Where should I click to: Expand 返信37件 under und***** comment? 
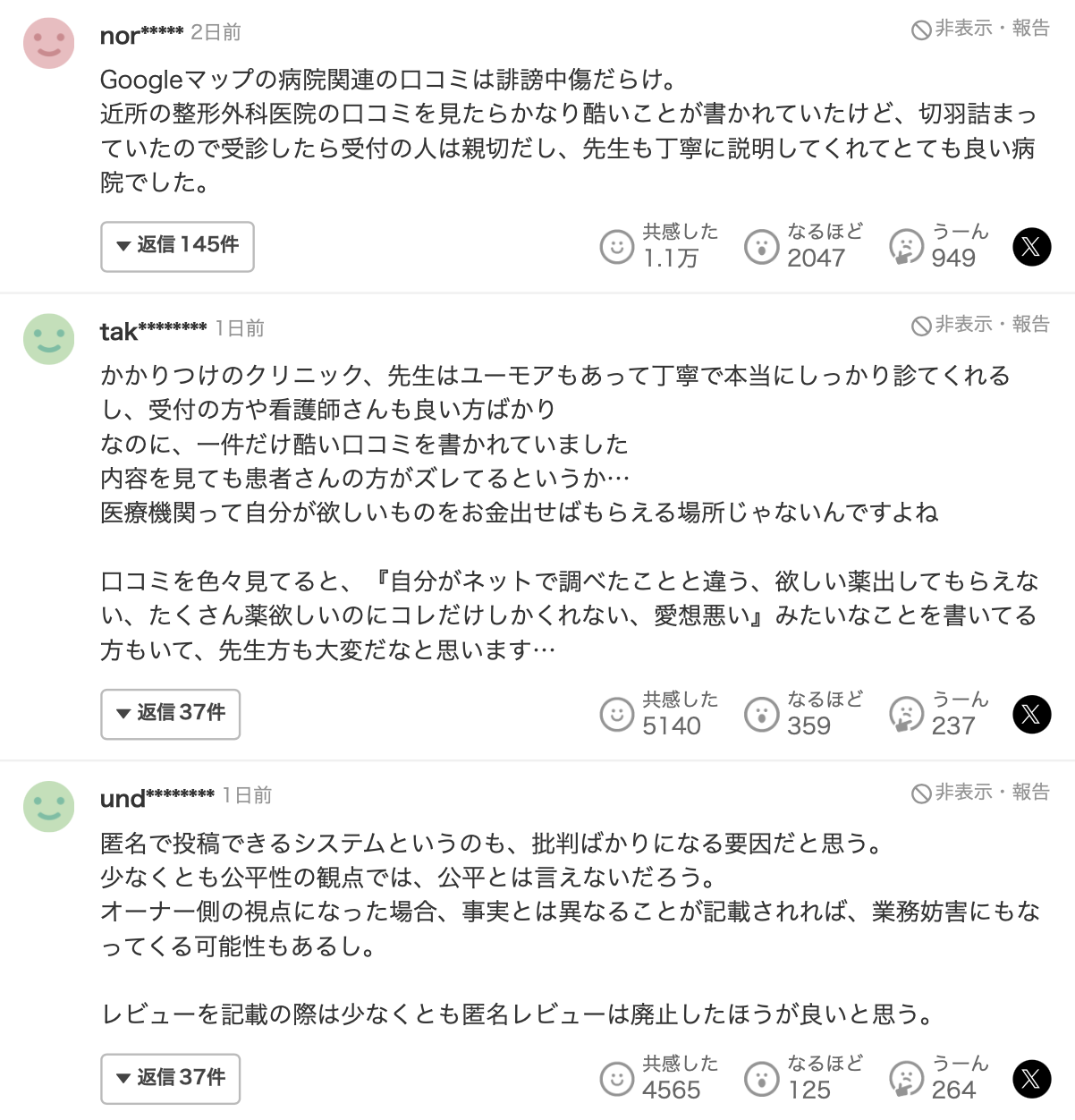[x=170, y=1078]
